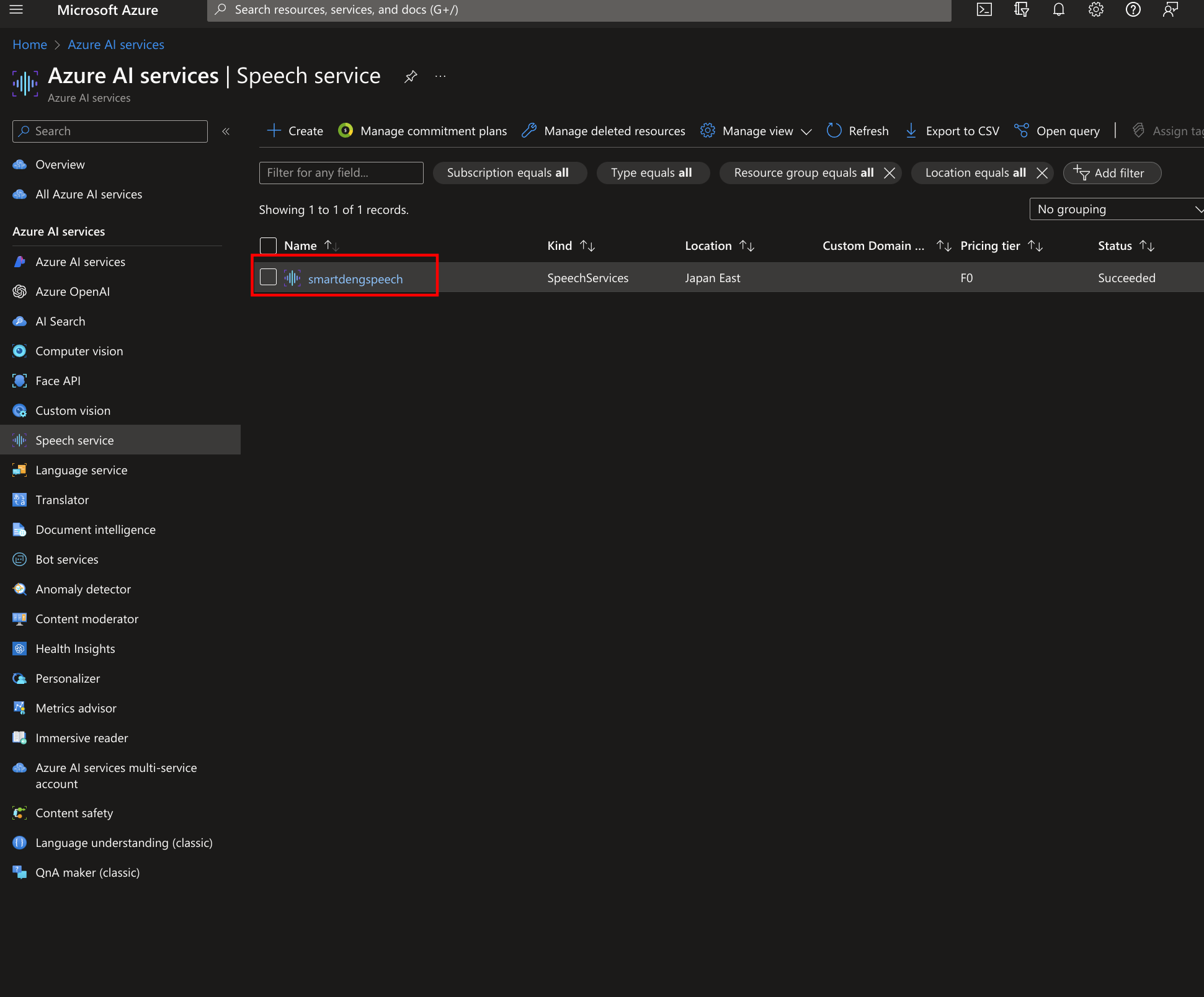This screenshot has width=1204, height=997.
Task: Expand the Manage view dropdown
Action: [756, 131]
